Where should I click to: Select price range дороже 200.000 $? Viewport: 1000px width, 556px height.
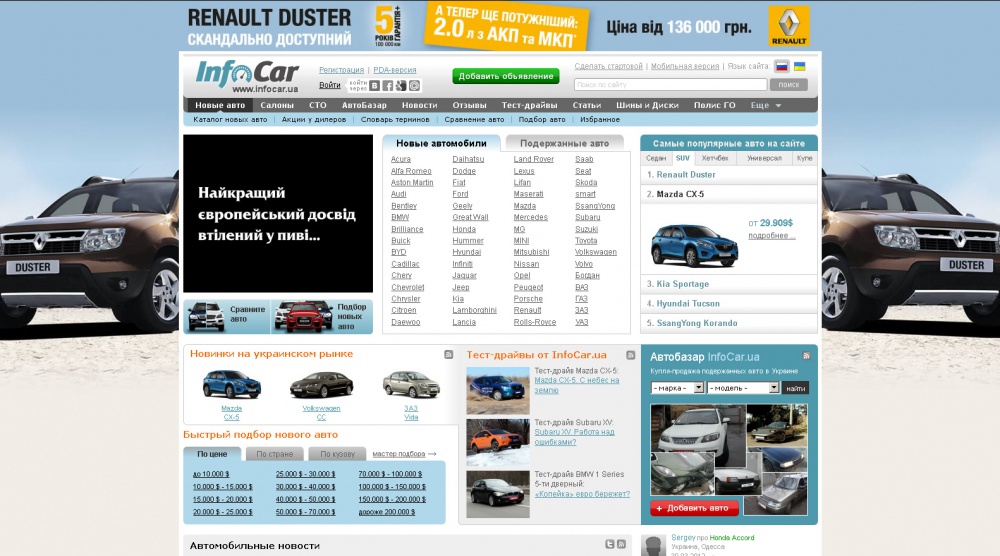click(386, 512)
